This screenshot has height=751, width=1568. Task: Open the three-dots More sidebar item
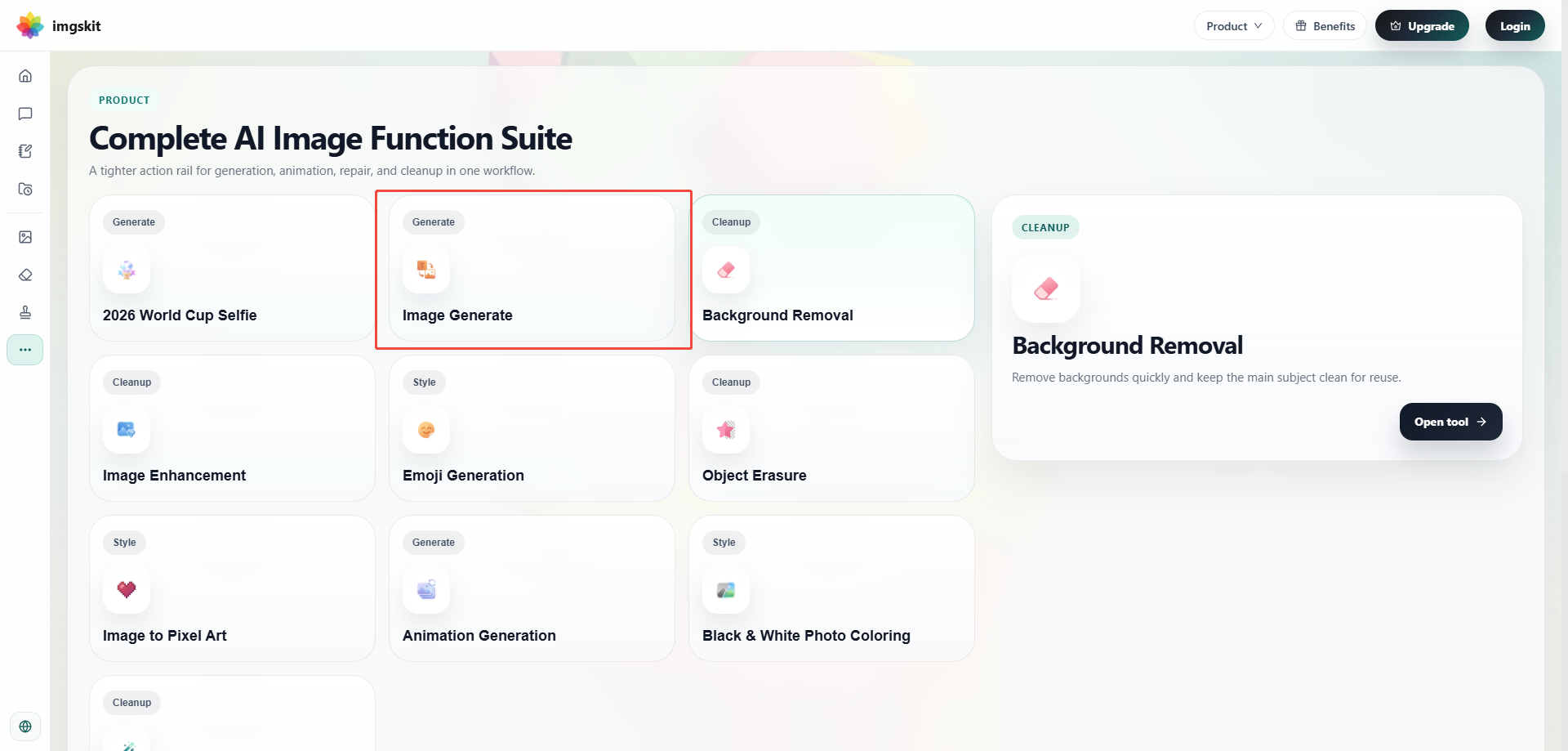pyautogui.click(x=25, y=350)
